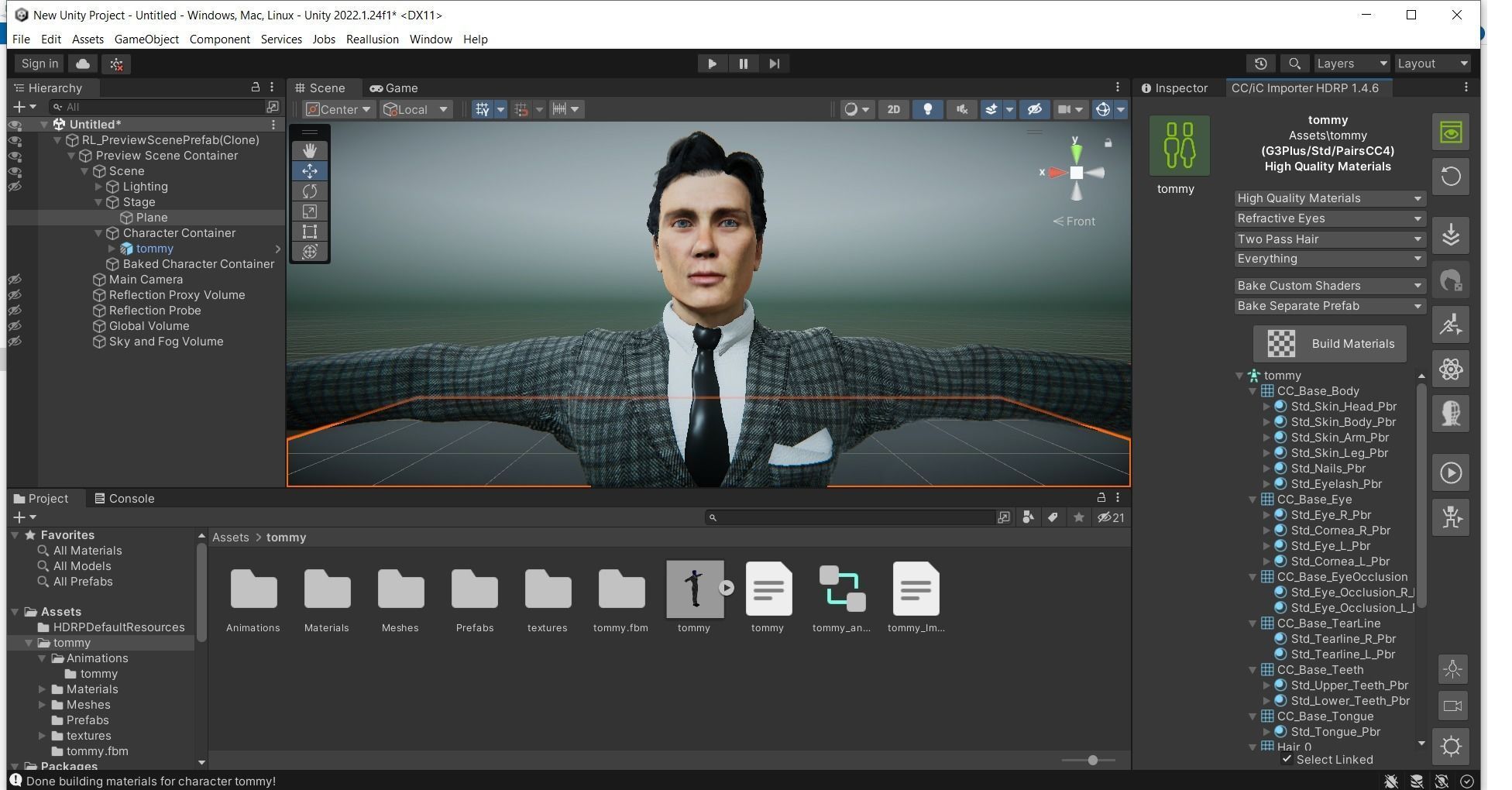The width and height of the screenshot is (1512, 790).
Task: Click the importer preview scene icon
Action: tap(1451, 132)
